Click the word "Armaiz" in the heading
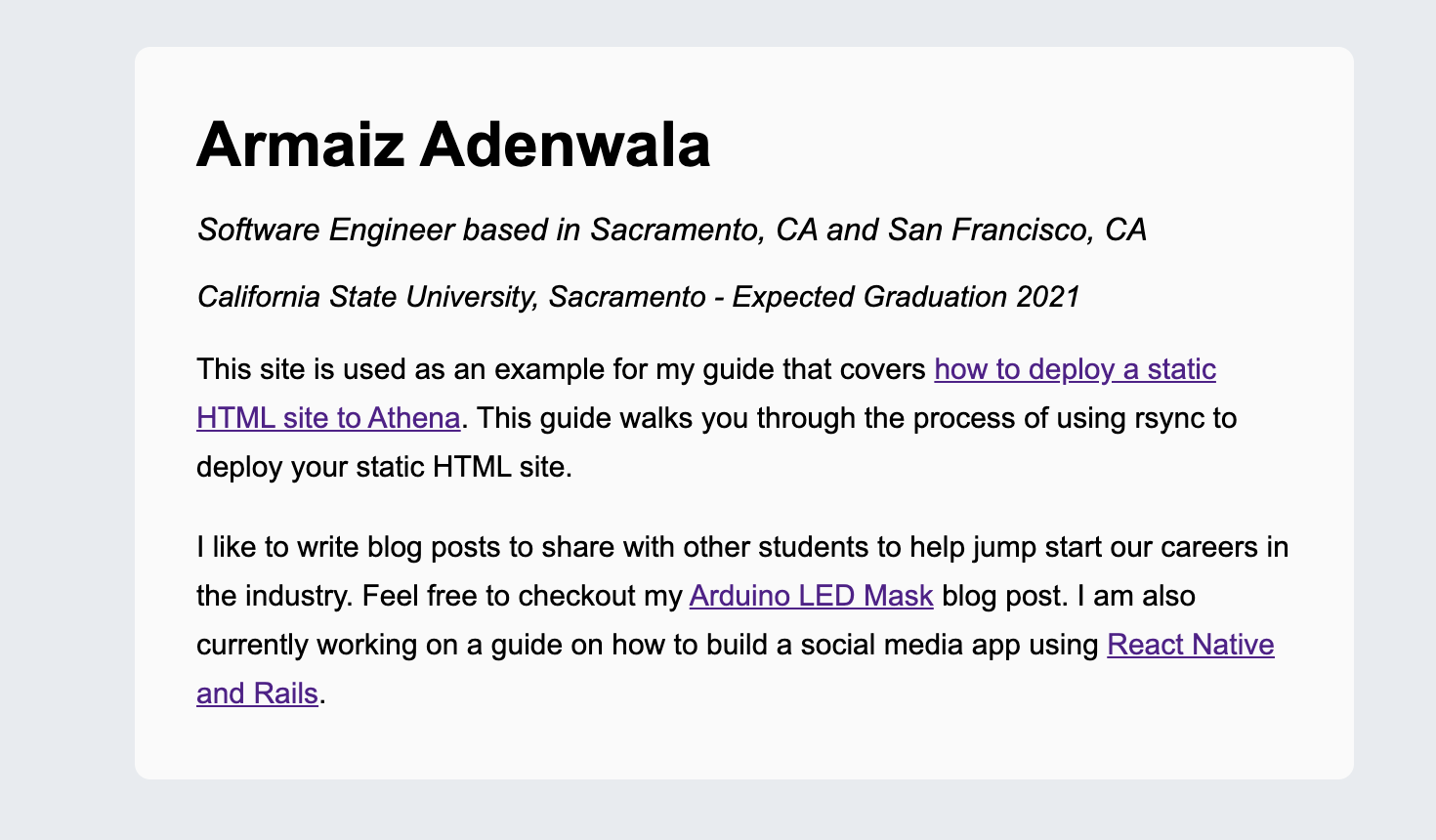The height and width of the screenshot is (840, 1436). 300,145
